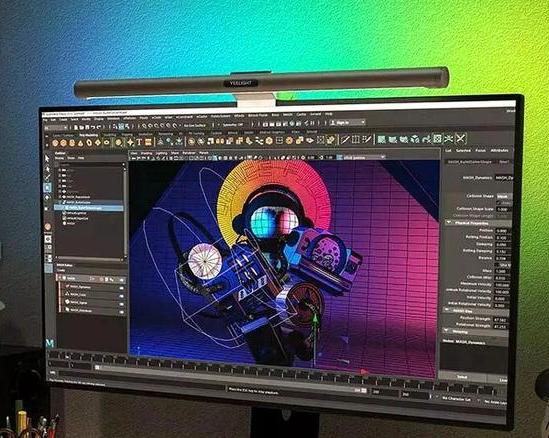The image size is (549, 438).
Task: Select the polygon Type (T) tool
Action: coord(139,142)
